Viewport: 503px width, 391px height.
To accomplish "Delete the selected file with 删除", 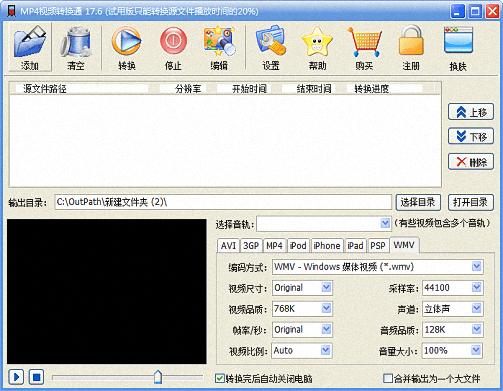I will point(471,162).
